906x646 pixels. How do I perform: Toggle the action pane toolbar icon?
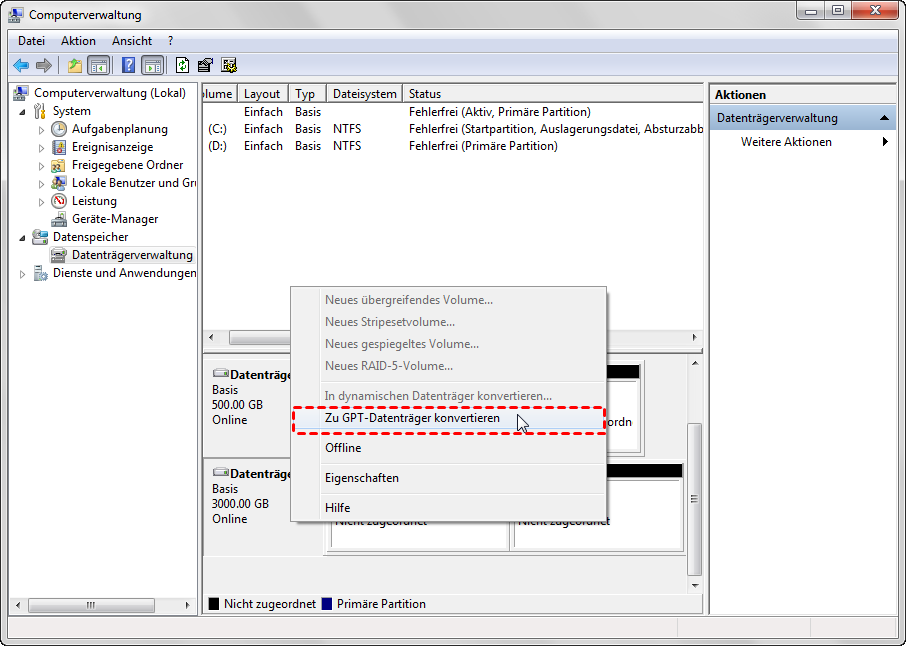[x=153, y=65]
